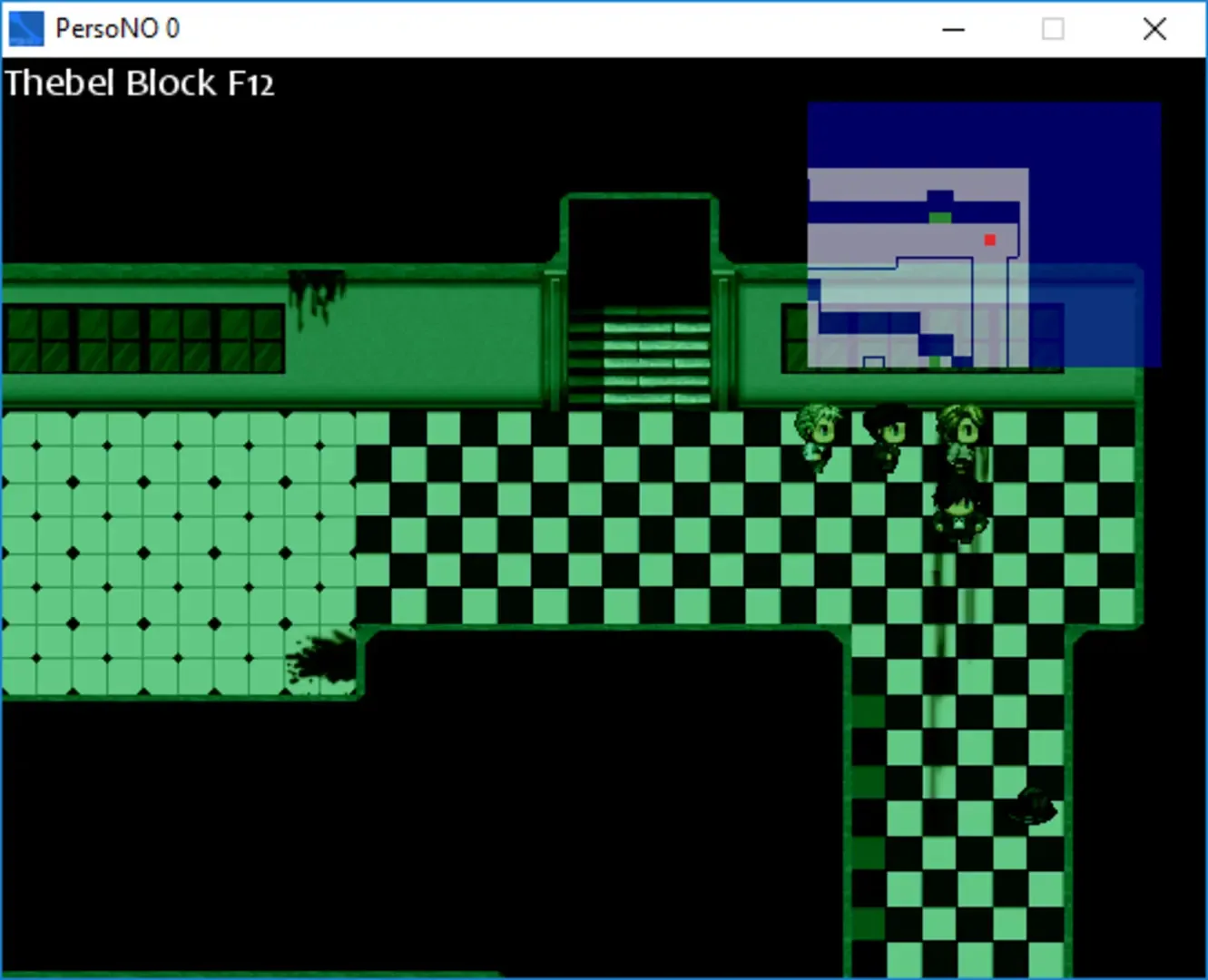Viewport: 1208px width, 980px height.
Task: Click the staircase in the doorway
Action: 640,358
